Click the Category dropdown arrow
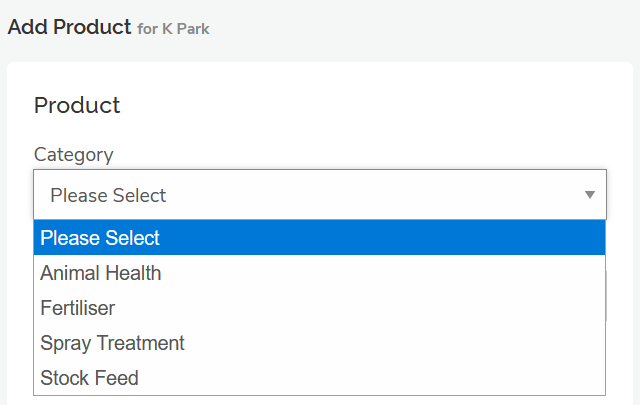640x405 pixels. [590, 195]
